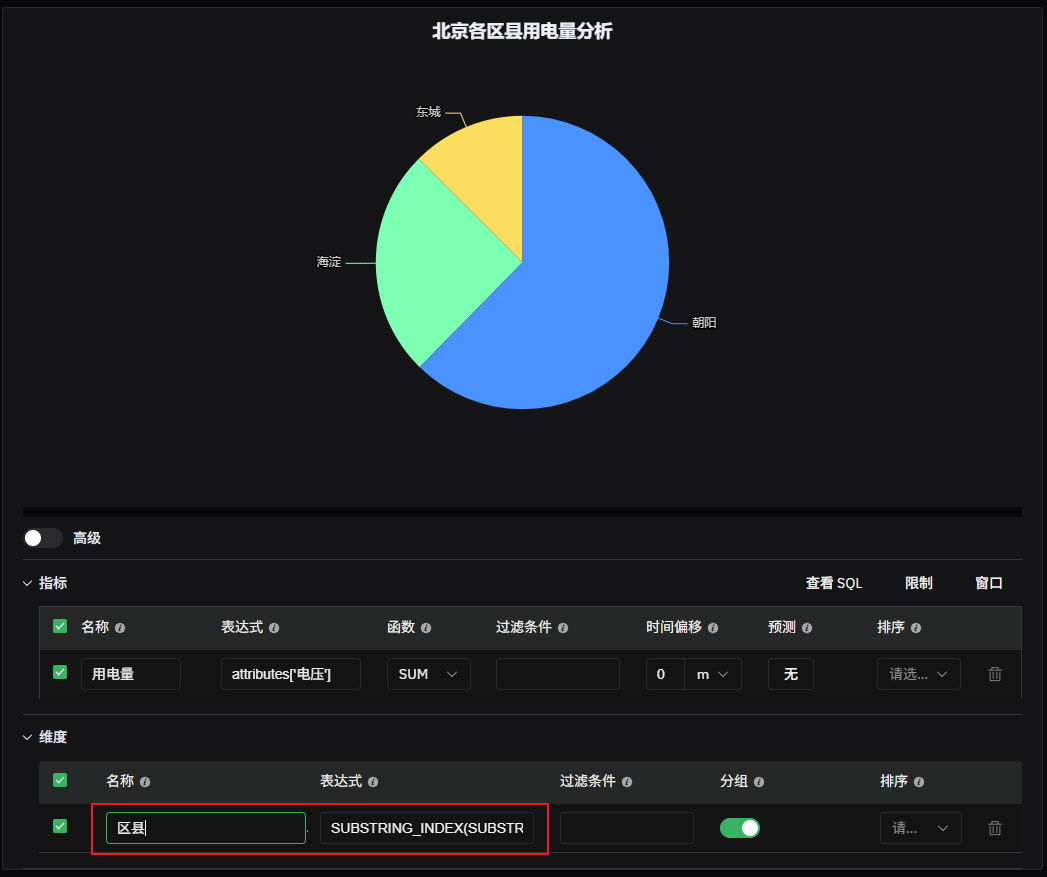Click the attributes['电压'] expression field

(x=291, y=674)
